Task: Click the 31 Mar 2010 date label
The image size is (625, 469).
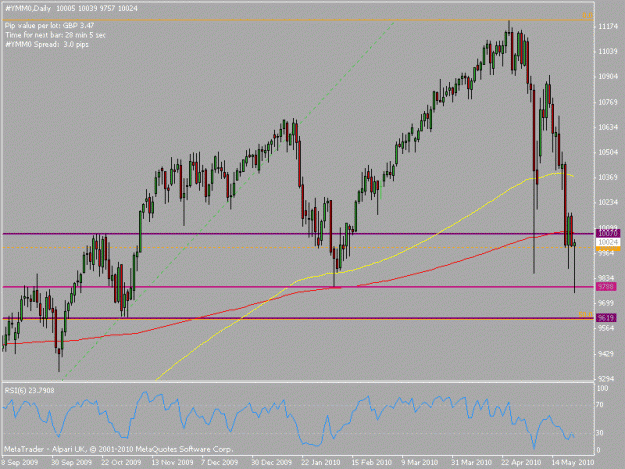Action: coord(471,462)
